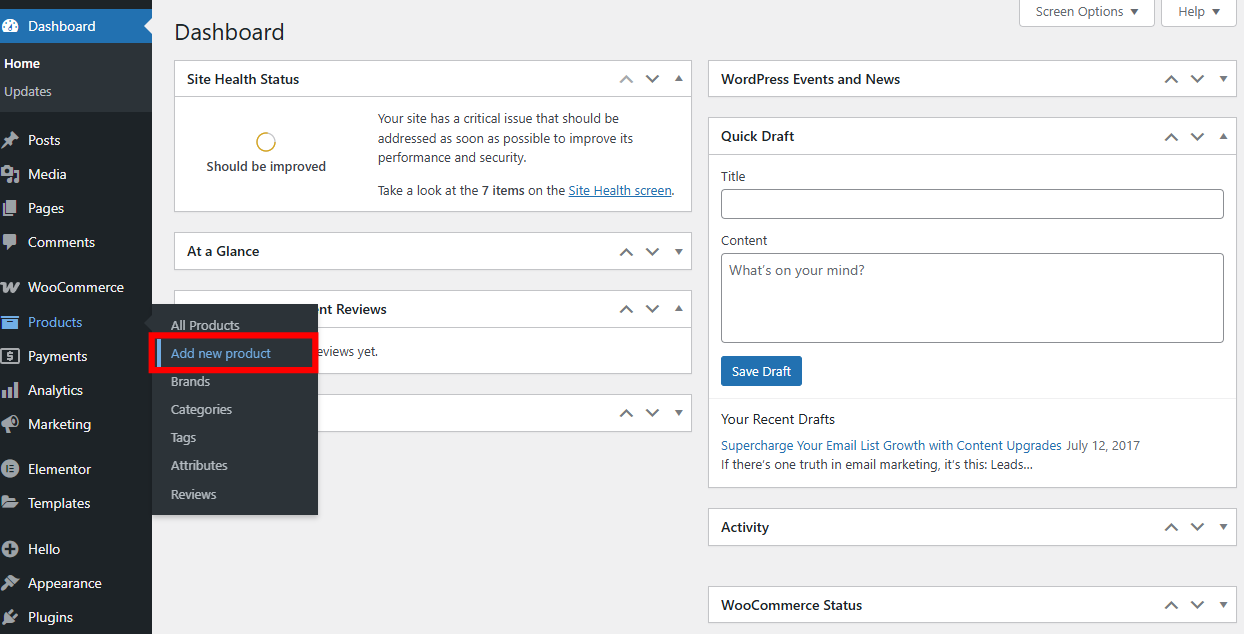Select Add new product from Products submenu
Image resolution: width=1244 pixels, height=634 pixels.
pos(221,353)
